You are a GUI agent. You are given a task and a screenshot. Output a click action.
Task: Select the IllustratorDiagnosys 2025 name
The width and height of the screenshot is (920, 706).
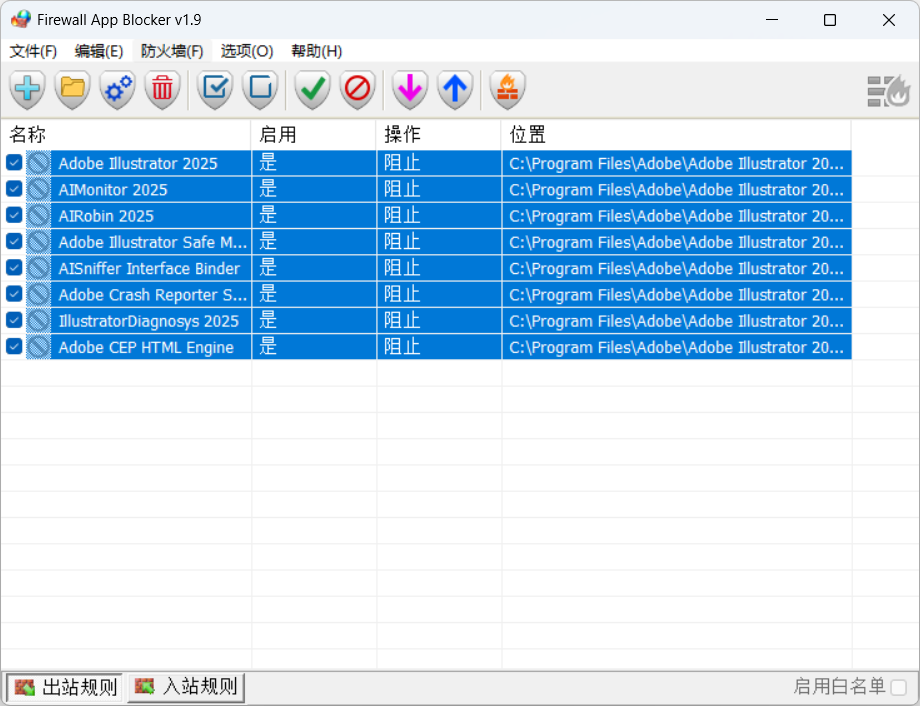click(x=148, y=321)
